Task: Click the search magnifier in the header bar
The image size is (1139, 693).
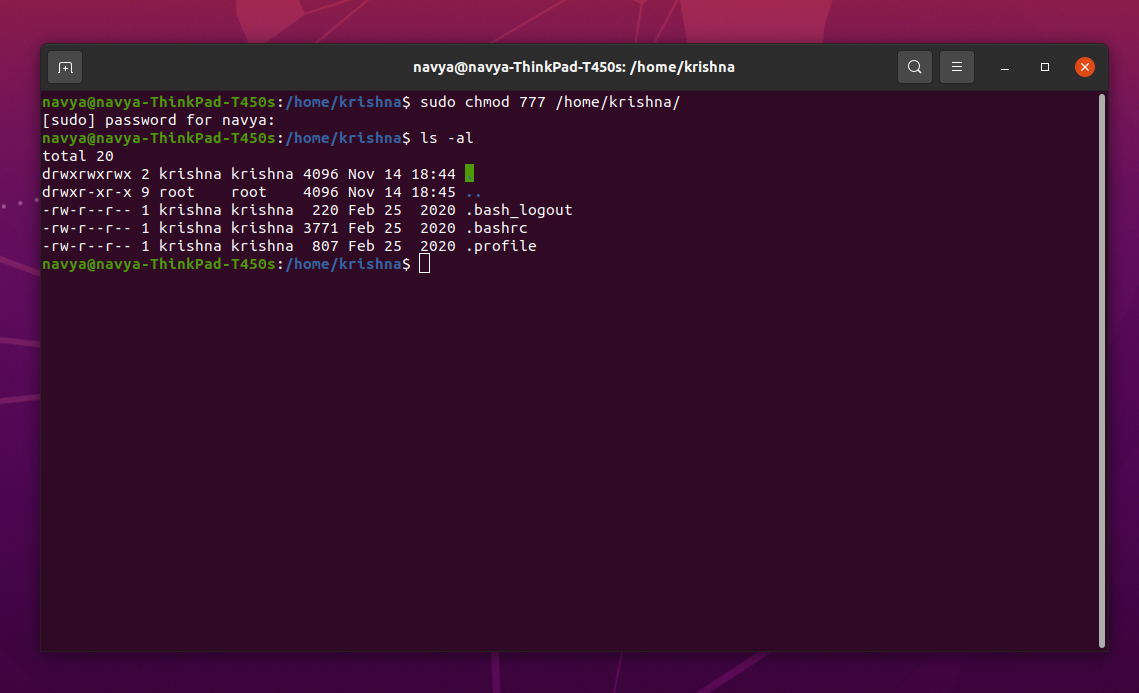Action: click(x=914, y=66)
